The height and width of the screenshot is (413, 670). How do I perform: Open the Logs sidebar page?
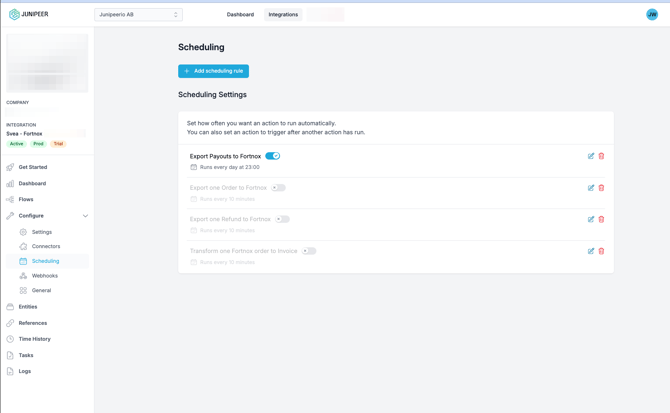(x=25, y=371)
